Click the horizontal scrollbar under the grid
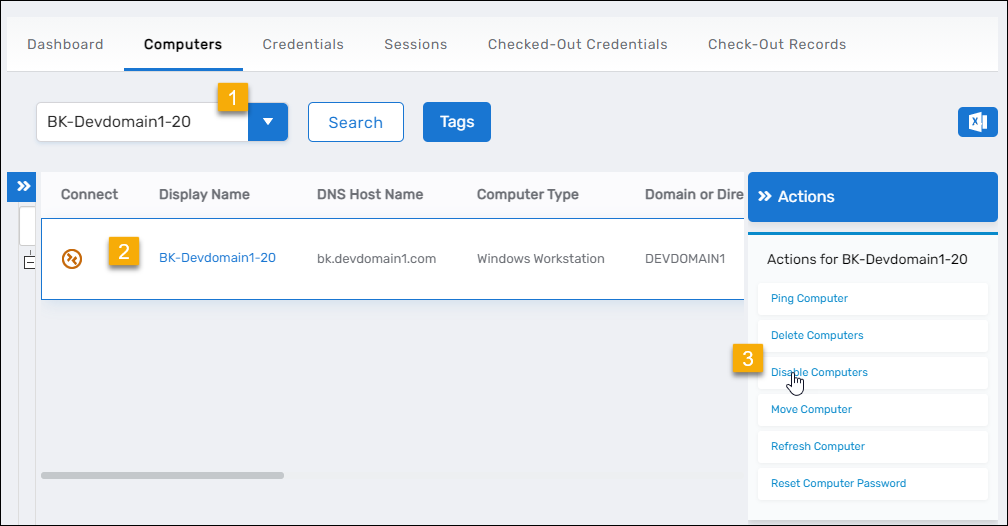The width and height of the screenshot is (1008, 526). coord(162,475)
